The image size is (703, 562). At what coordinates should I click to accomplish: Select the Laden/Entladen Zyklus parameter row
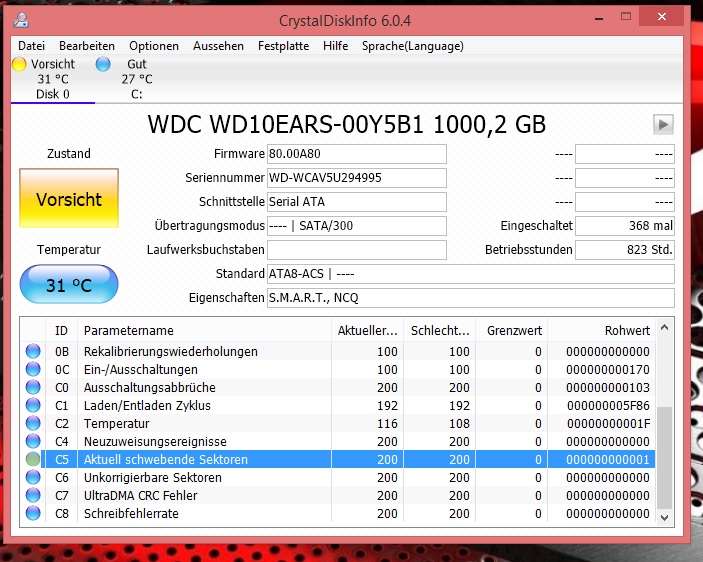point(338,405)
